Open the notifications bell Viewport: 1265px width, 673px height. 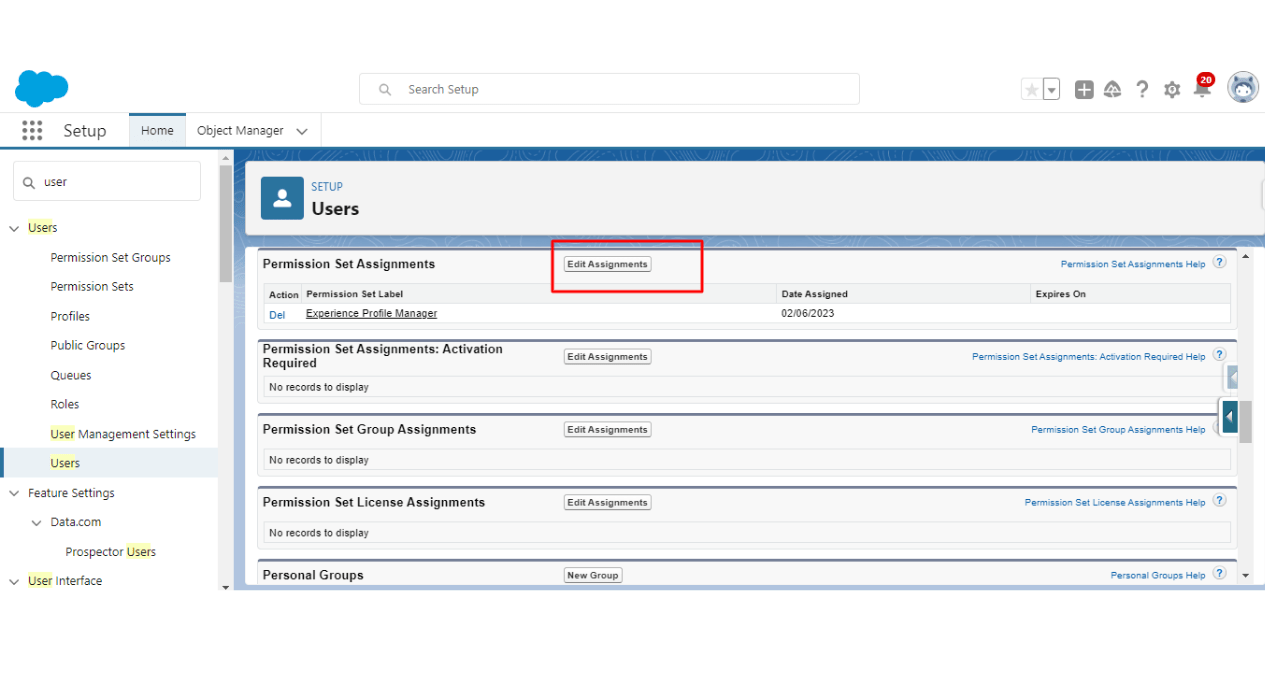tap(1202, 89)
